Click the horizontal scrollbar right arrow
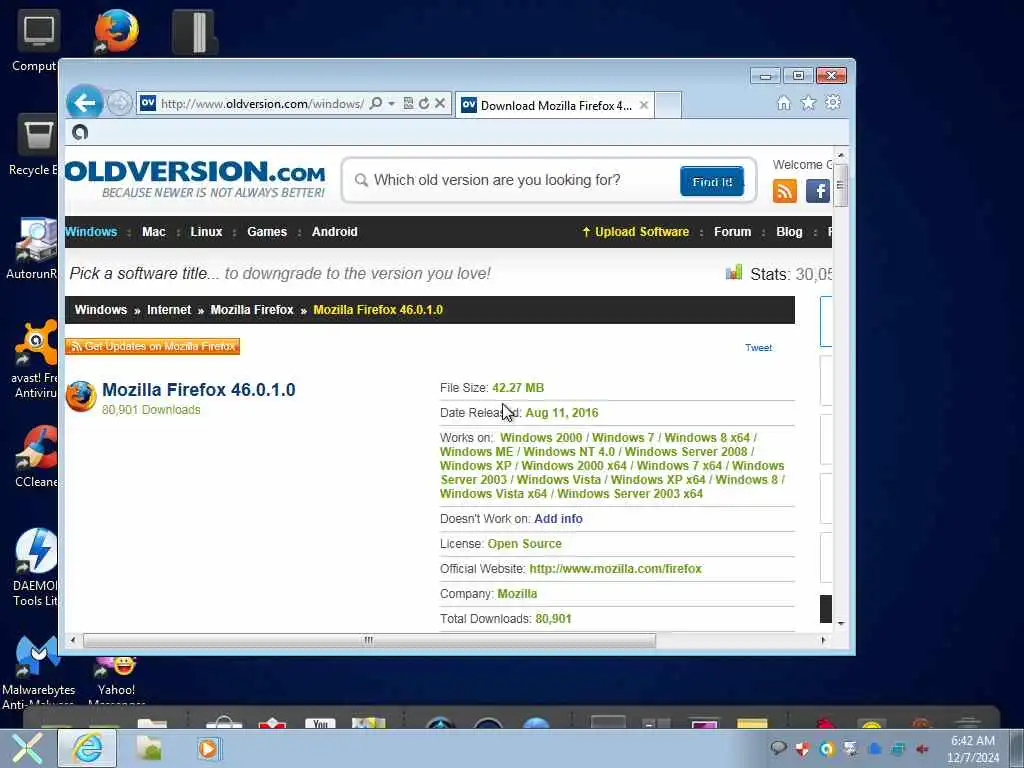Screen dimensions: 1024x768 click(x=823, y=641)
